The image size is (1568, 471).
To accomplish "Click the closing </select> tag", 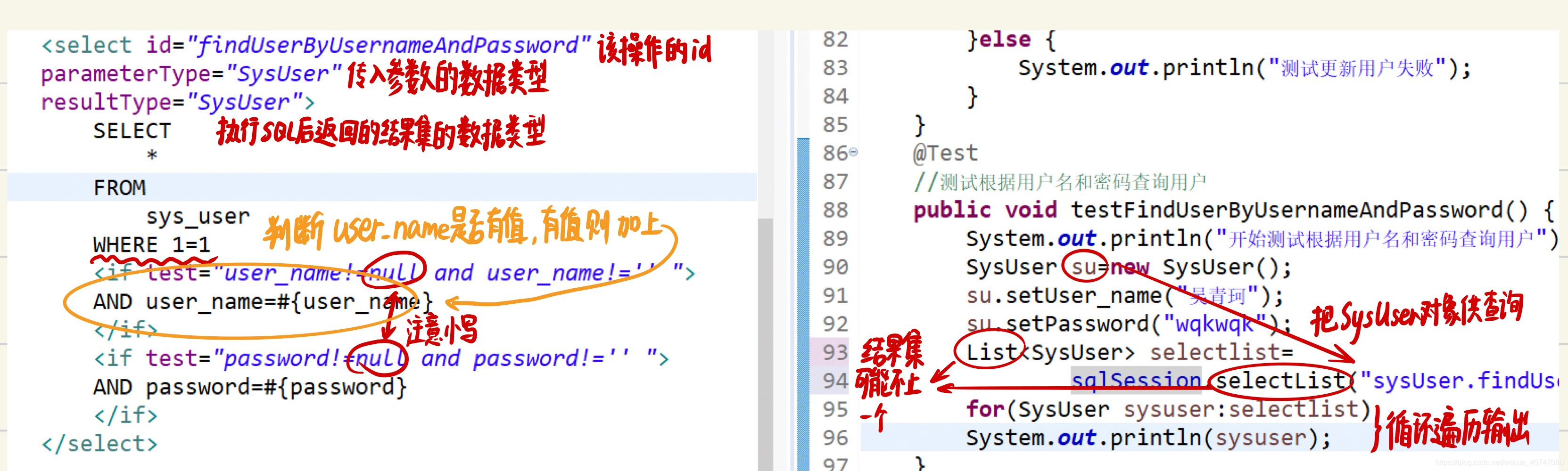I will 99,444.
